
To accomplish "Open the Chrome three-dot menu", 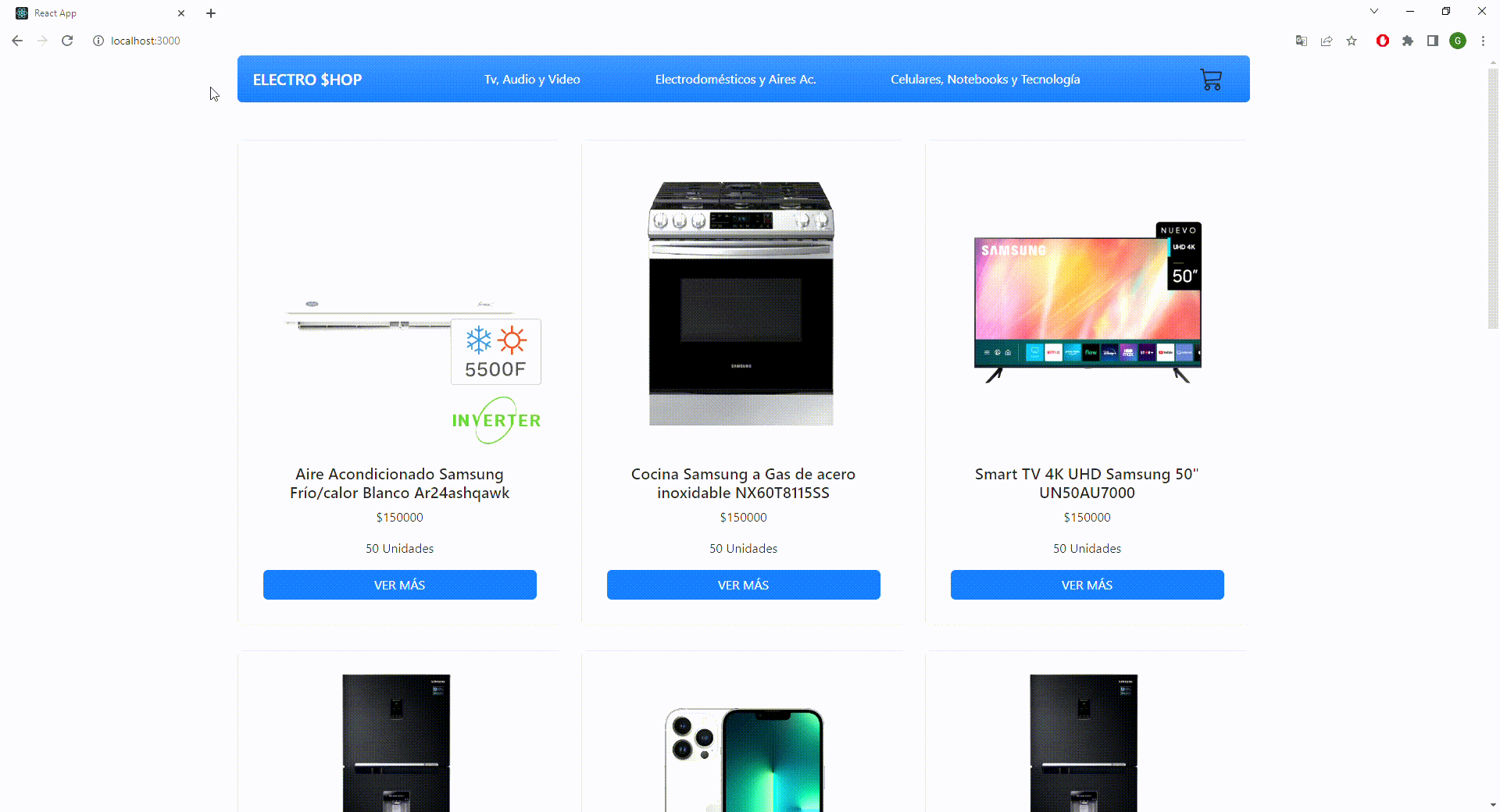I will coord(1483,41).
